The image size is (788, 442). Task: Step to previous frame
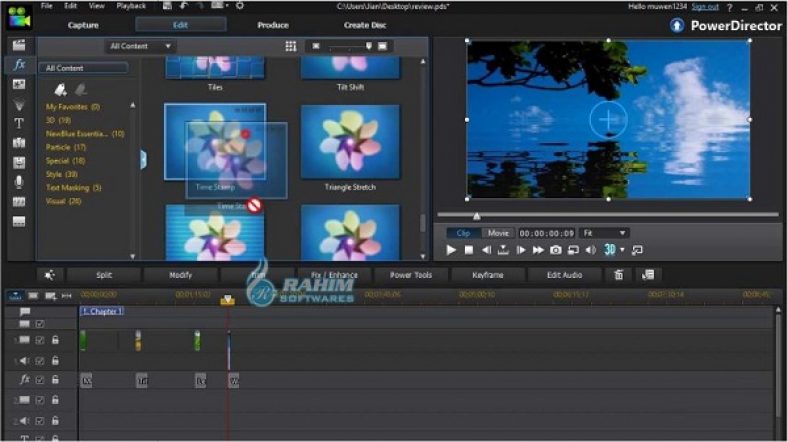[486, 250]
